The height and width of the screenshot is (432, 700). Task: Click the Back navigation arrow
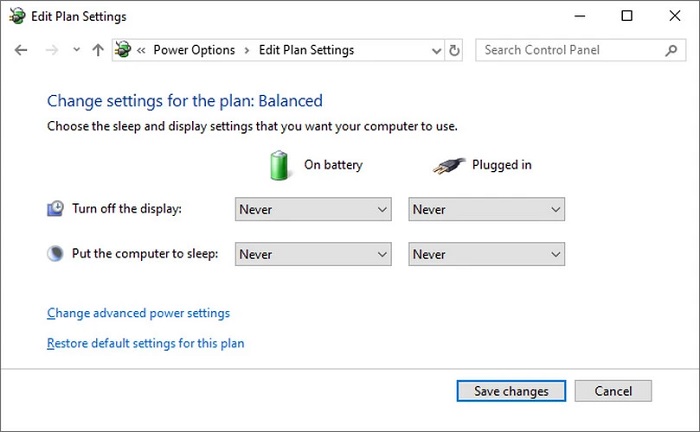click(x=22, y=50)
